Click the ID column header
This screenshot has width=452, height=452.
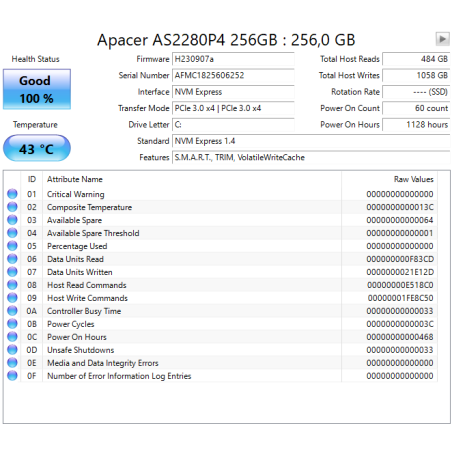(32, 179)
